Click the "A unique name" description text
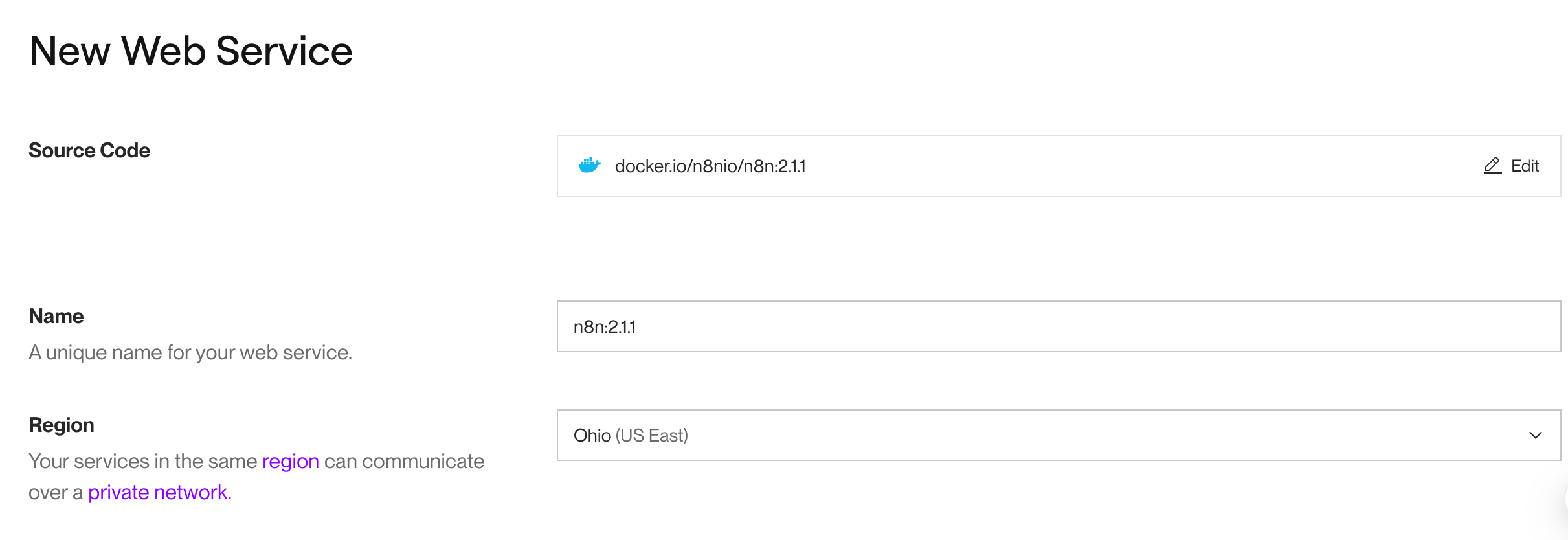 tap(190, 352)
